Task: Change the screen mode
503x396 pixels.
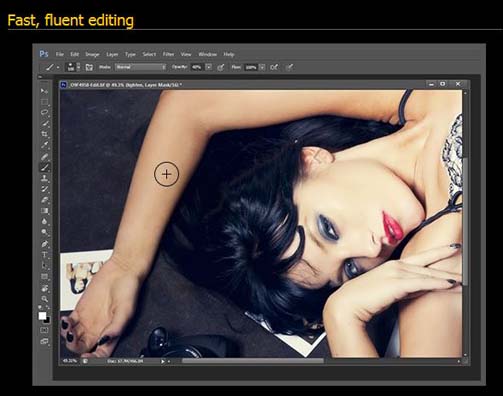Action: 44,341
